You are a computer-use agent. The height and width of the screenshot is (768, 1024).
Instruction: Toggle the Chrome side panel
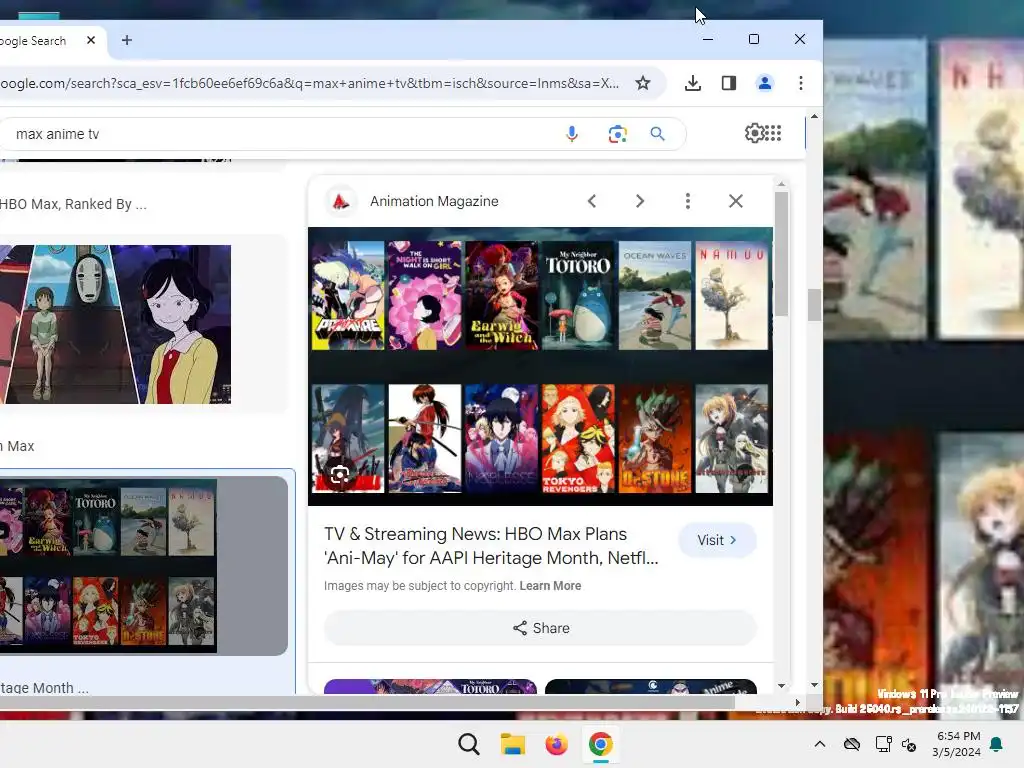(729, 83)
